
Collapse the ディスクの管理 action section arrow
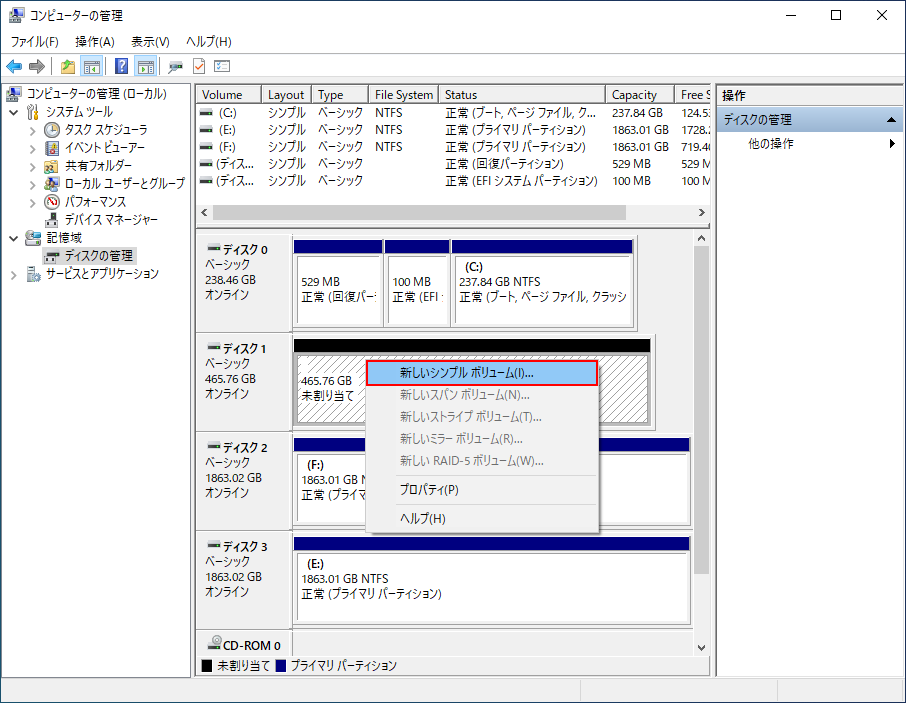891,120
